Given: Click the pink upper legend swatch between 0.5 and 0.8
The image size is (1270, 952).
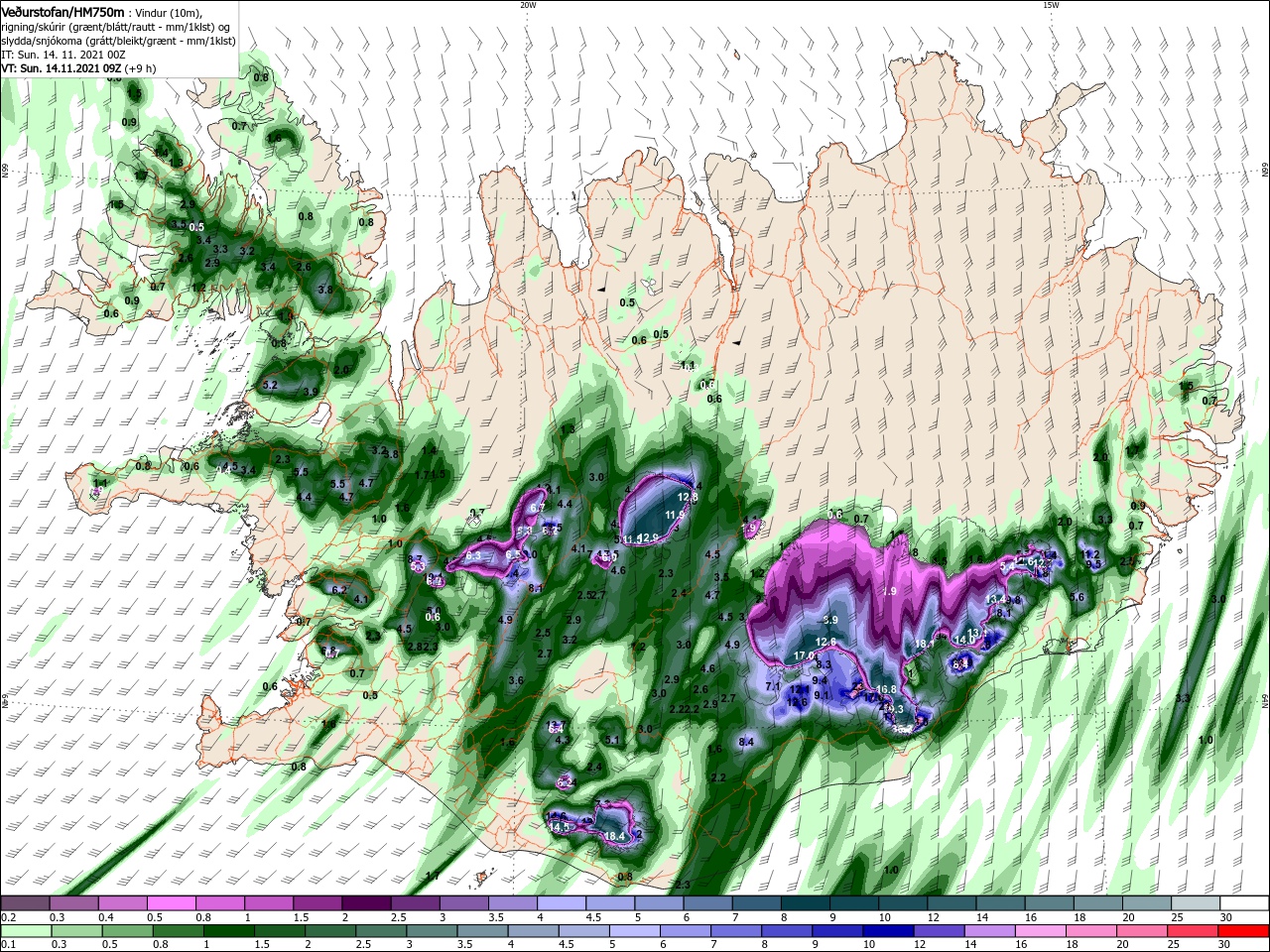Looking at the screenshot, I should (x=172, y=903).
